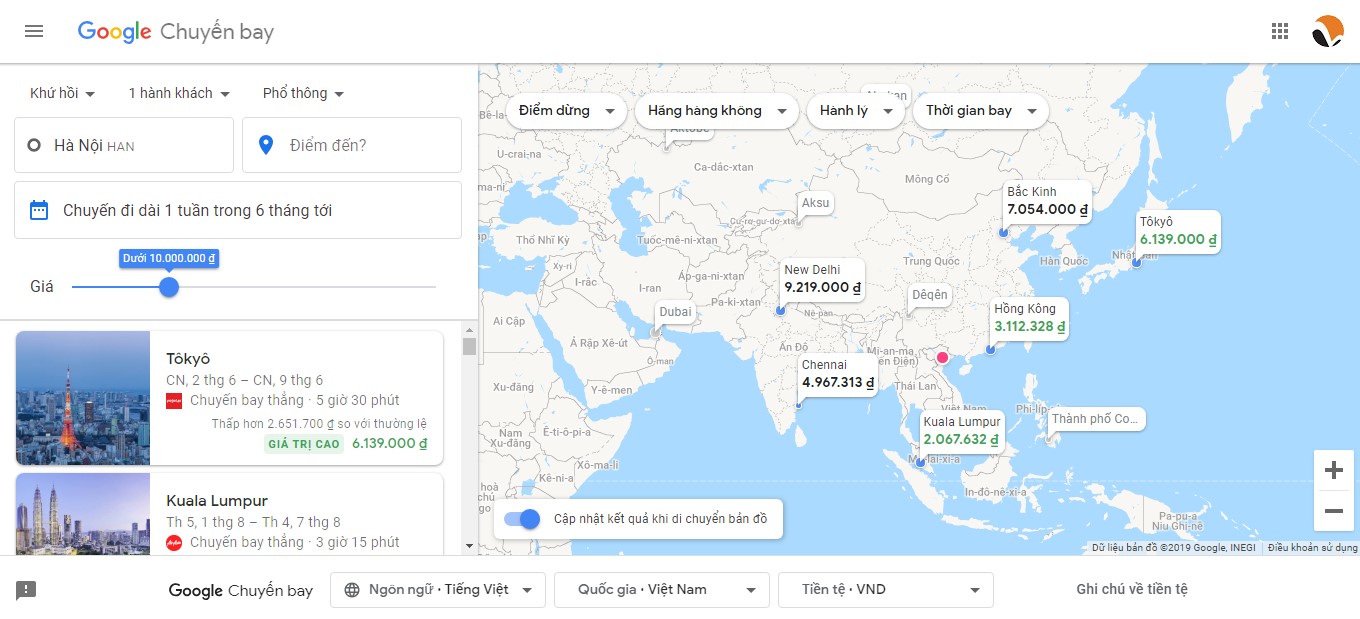Open Ghi chú về tiền tệ link
Viewport: 1360px width, 619px height.
pyautogui.click(x=1132, y=590)
